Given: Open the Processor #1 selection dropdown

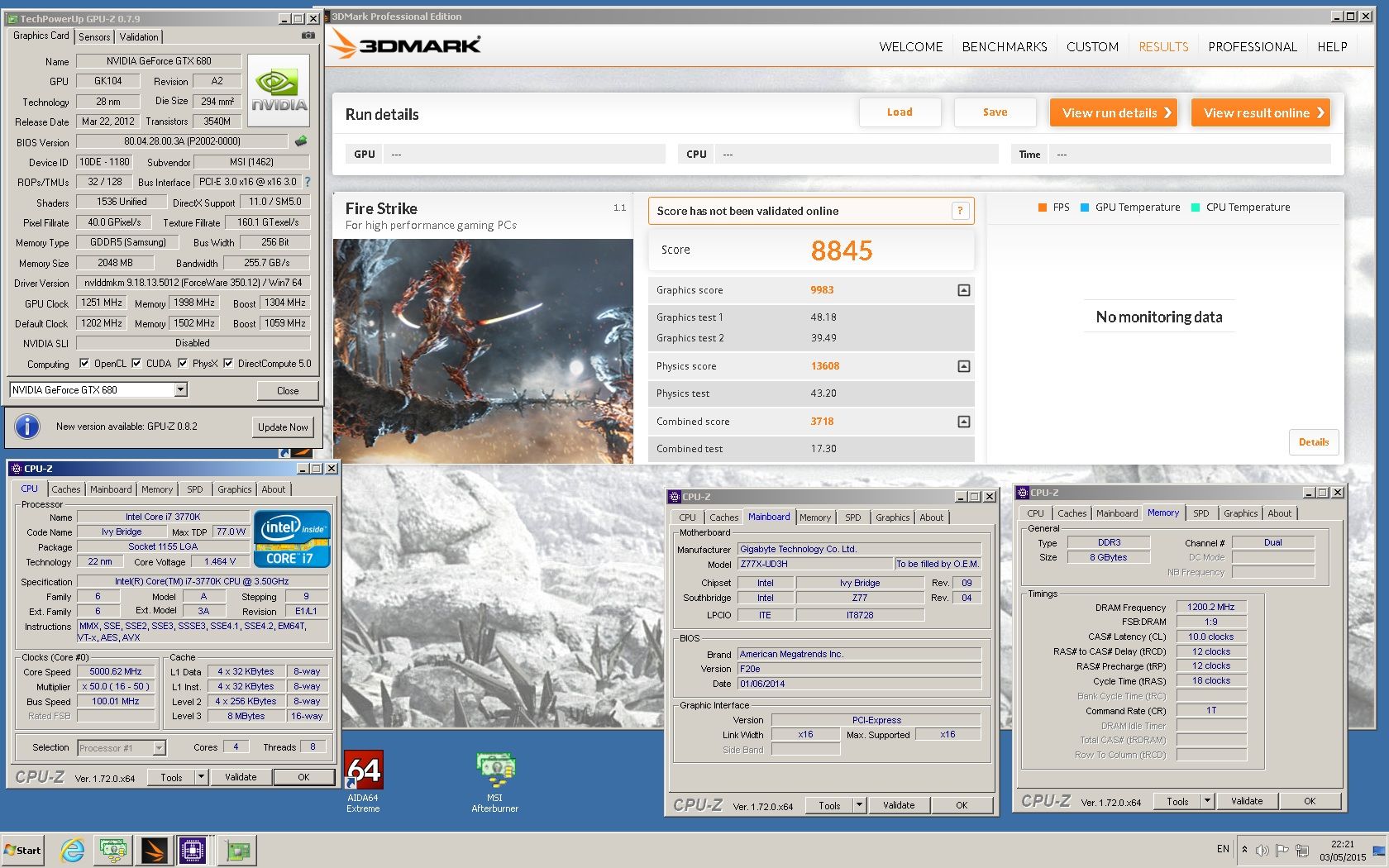Looking at the screenshot, I should [159, 748].
